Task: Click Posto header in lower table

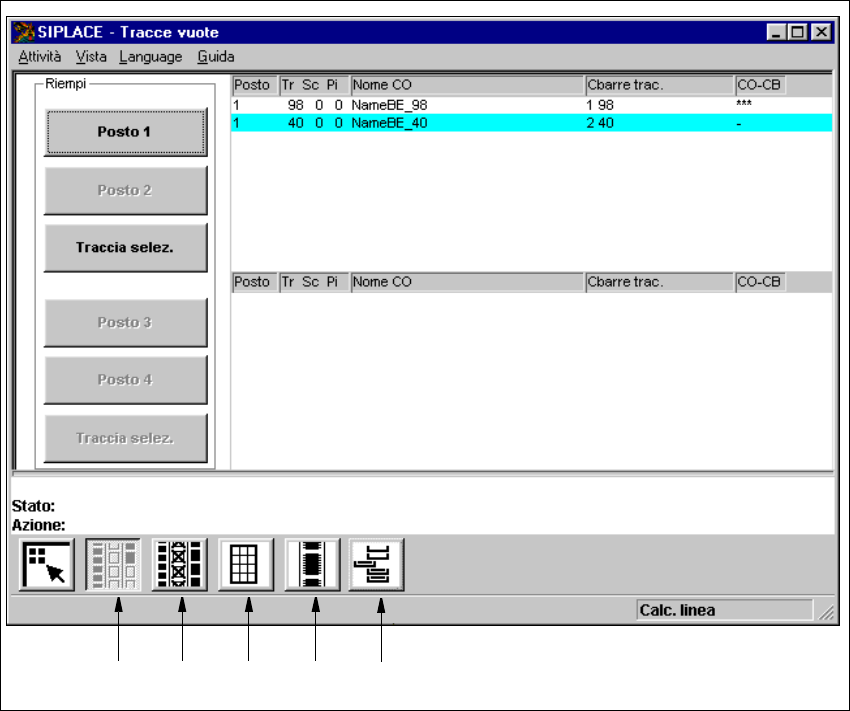Action: pyautogui.click(x=255, y=282)
